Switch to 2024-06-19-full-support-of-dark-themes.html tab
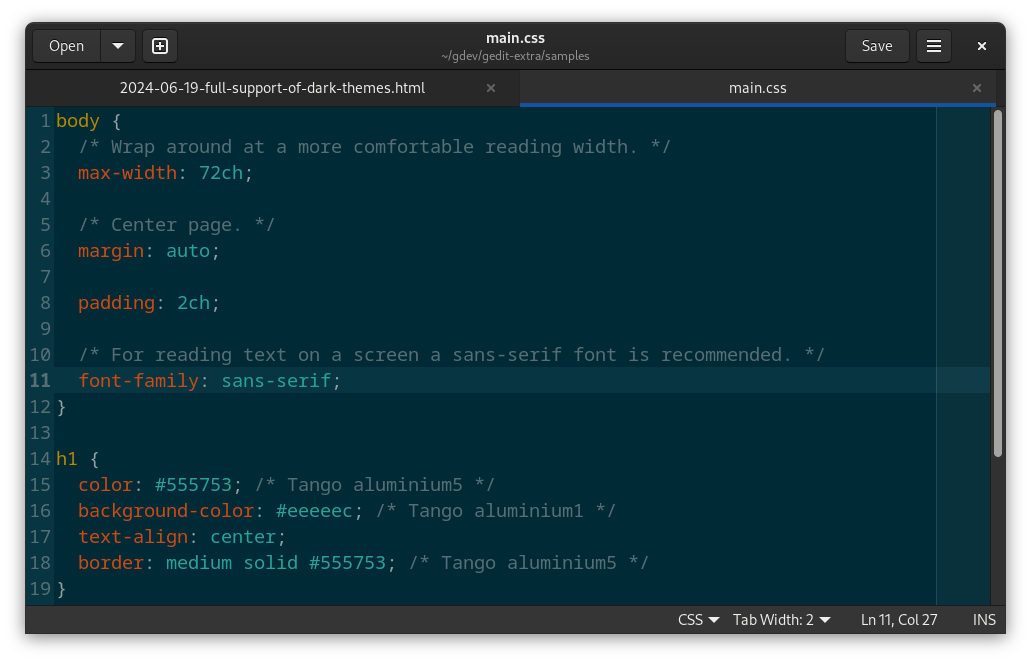 click(272, 88)
